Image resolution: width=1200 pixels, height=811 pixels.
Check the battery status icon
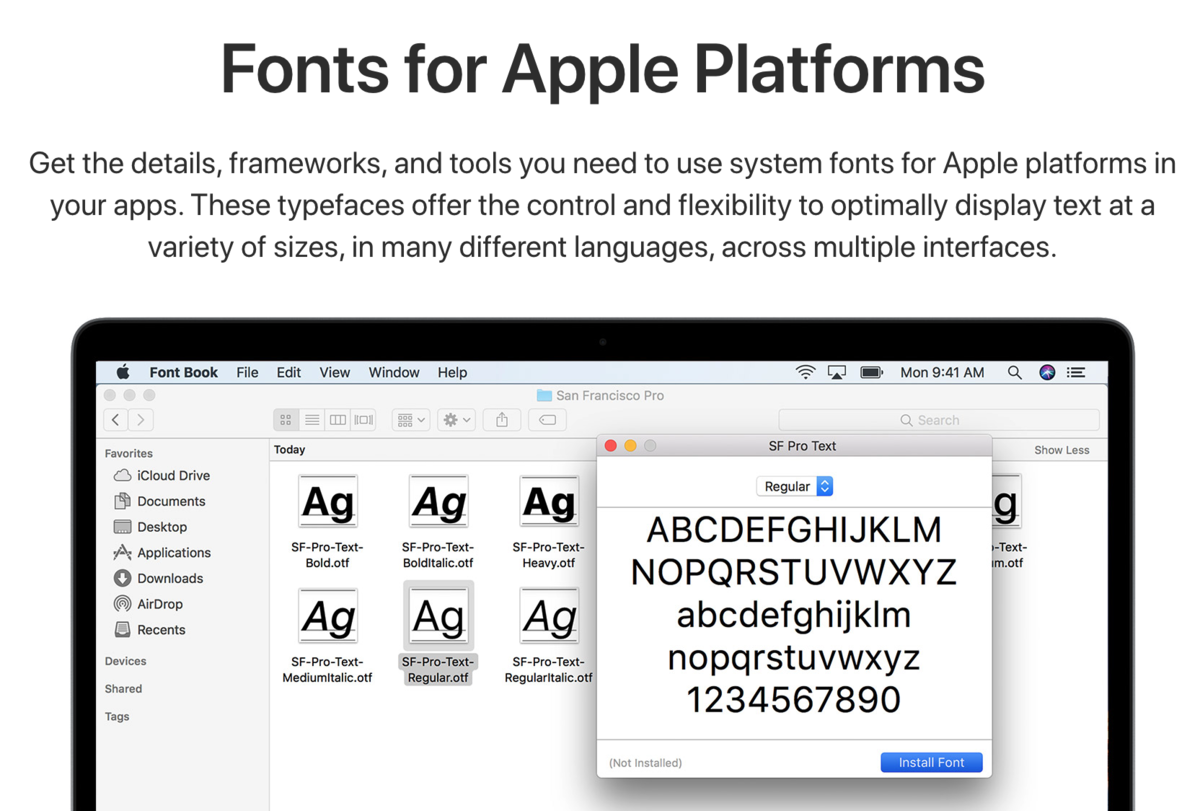click(x=872, y=372)
